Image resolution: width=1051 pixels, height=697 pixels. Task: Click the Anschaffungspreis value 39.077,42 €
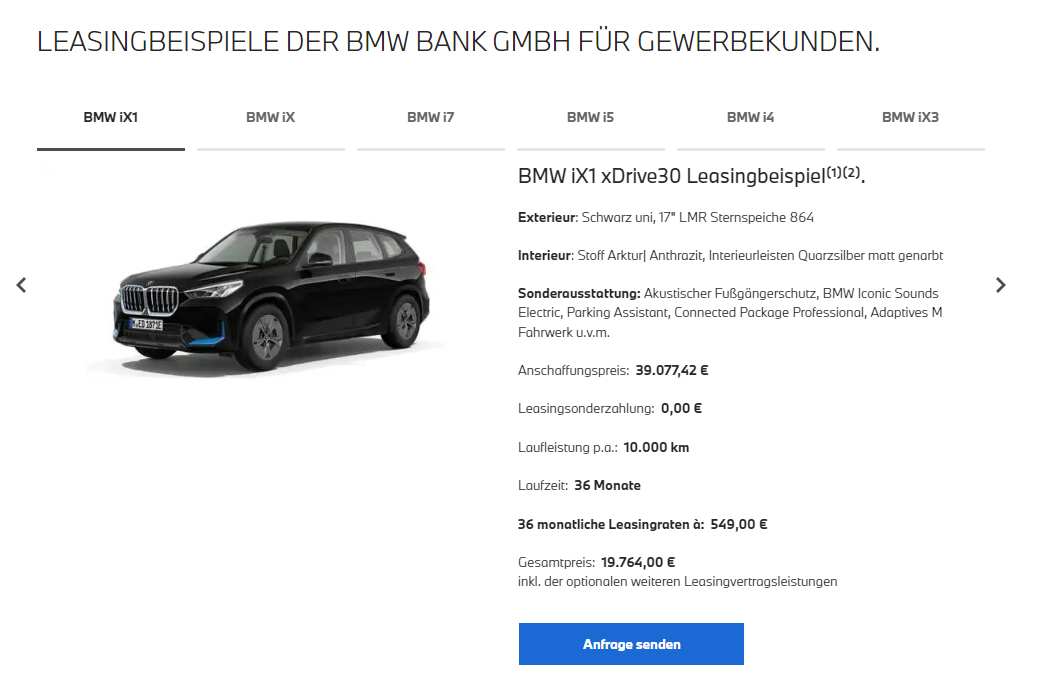coord(672,370)
